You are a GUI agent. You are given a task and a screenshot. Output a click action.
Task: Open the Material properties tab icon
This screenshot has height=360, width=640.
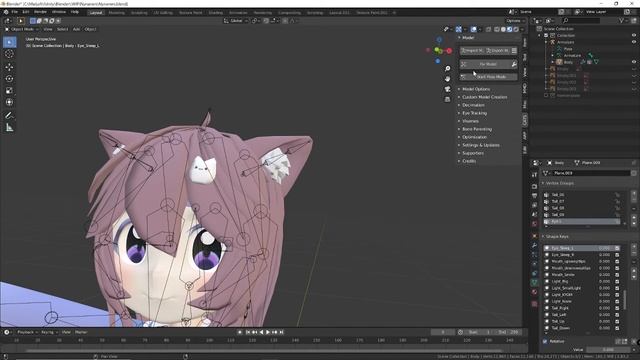click(x=534, y=292)
